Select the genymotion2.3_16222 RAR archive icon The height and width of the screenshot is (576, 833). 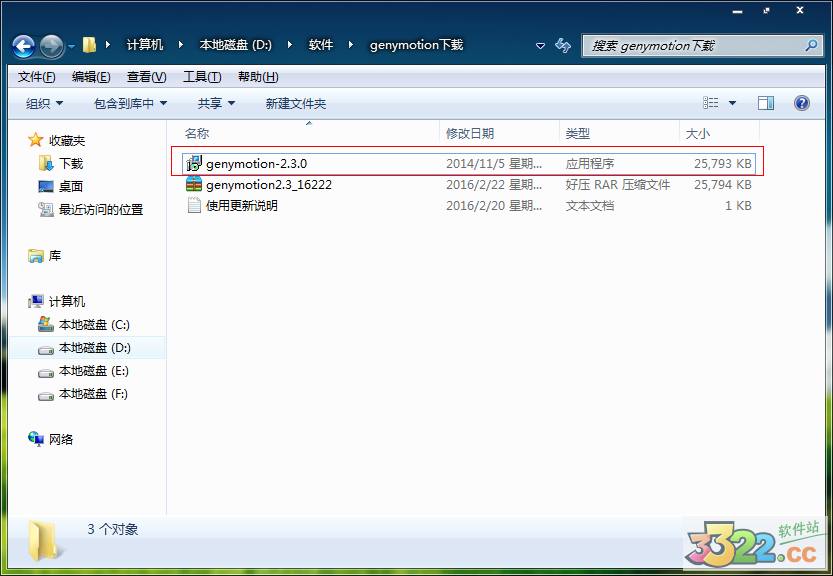(194, 184)
